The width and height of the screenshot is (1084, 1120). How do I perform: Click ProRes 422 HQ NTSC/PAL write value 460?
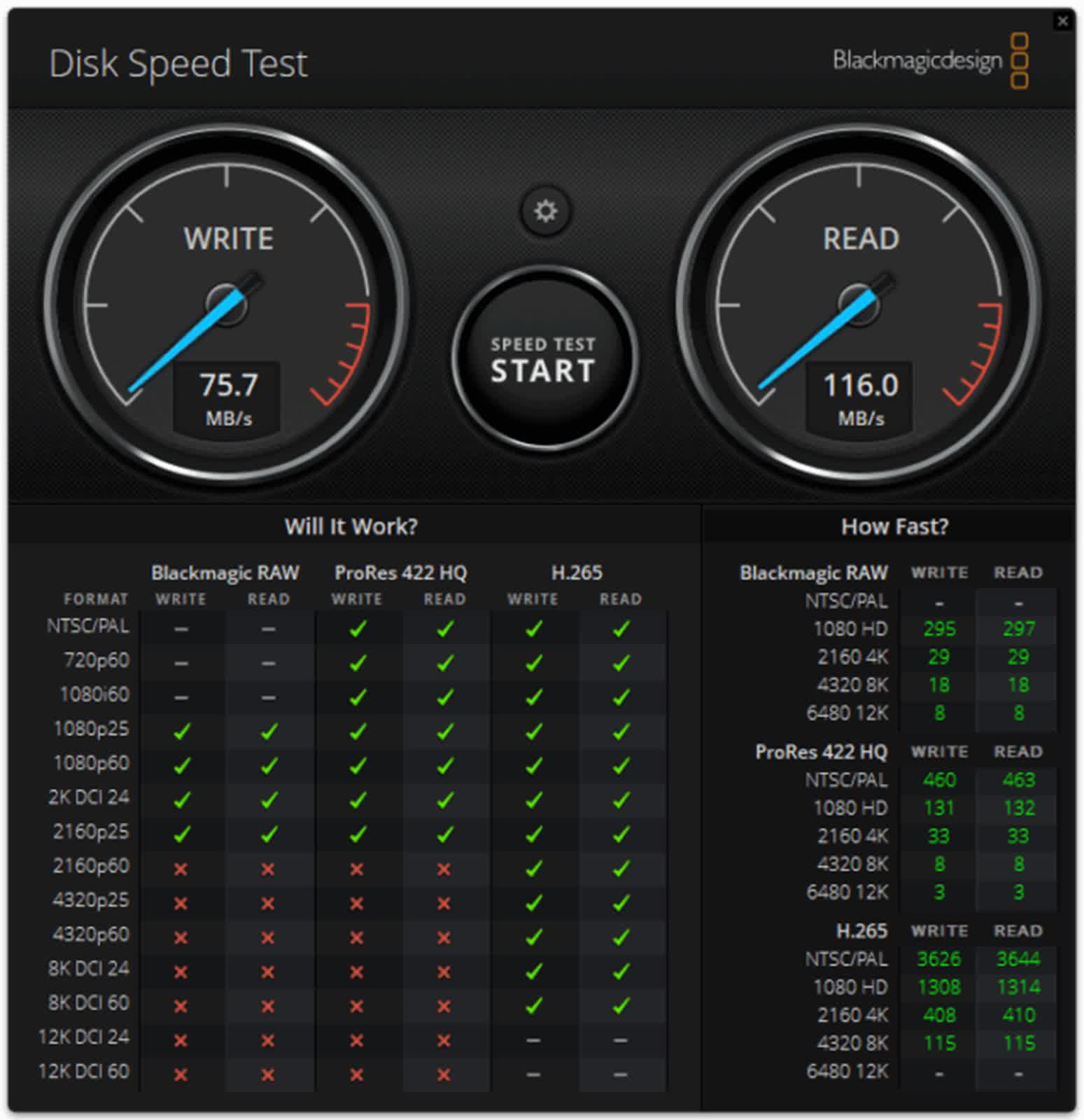click(x=939, y=780)
